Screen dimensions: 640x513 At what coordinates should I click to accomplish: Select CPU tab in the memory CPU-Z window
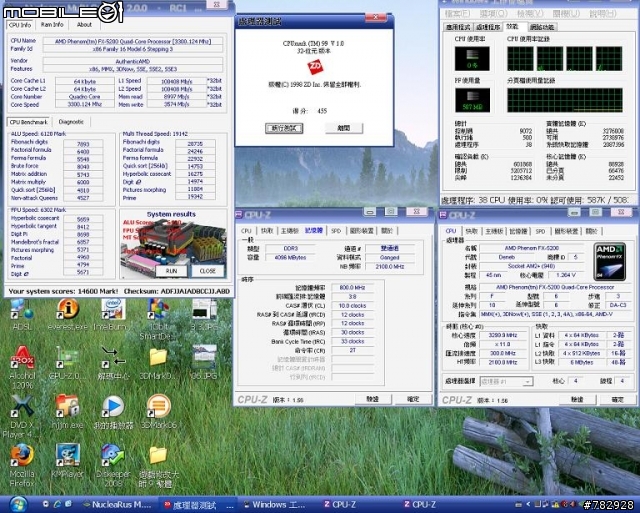coord(246,231)
